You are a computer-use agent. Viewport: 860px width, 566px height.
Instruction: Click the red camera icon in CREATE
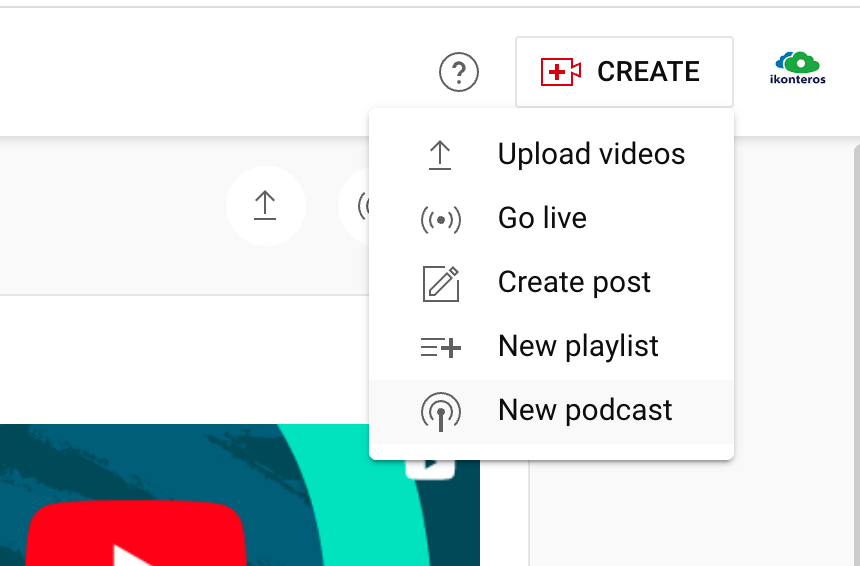tap(561, 72)
